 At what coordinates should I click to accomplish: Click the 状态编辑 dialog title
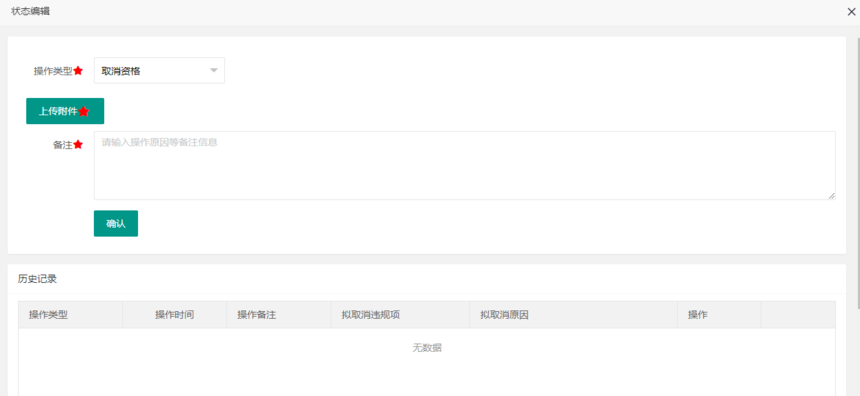tap(30, 11)
